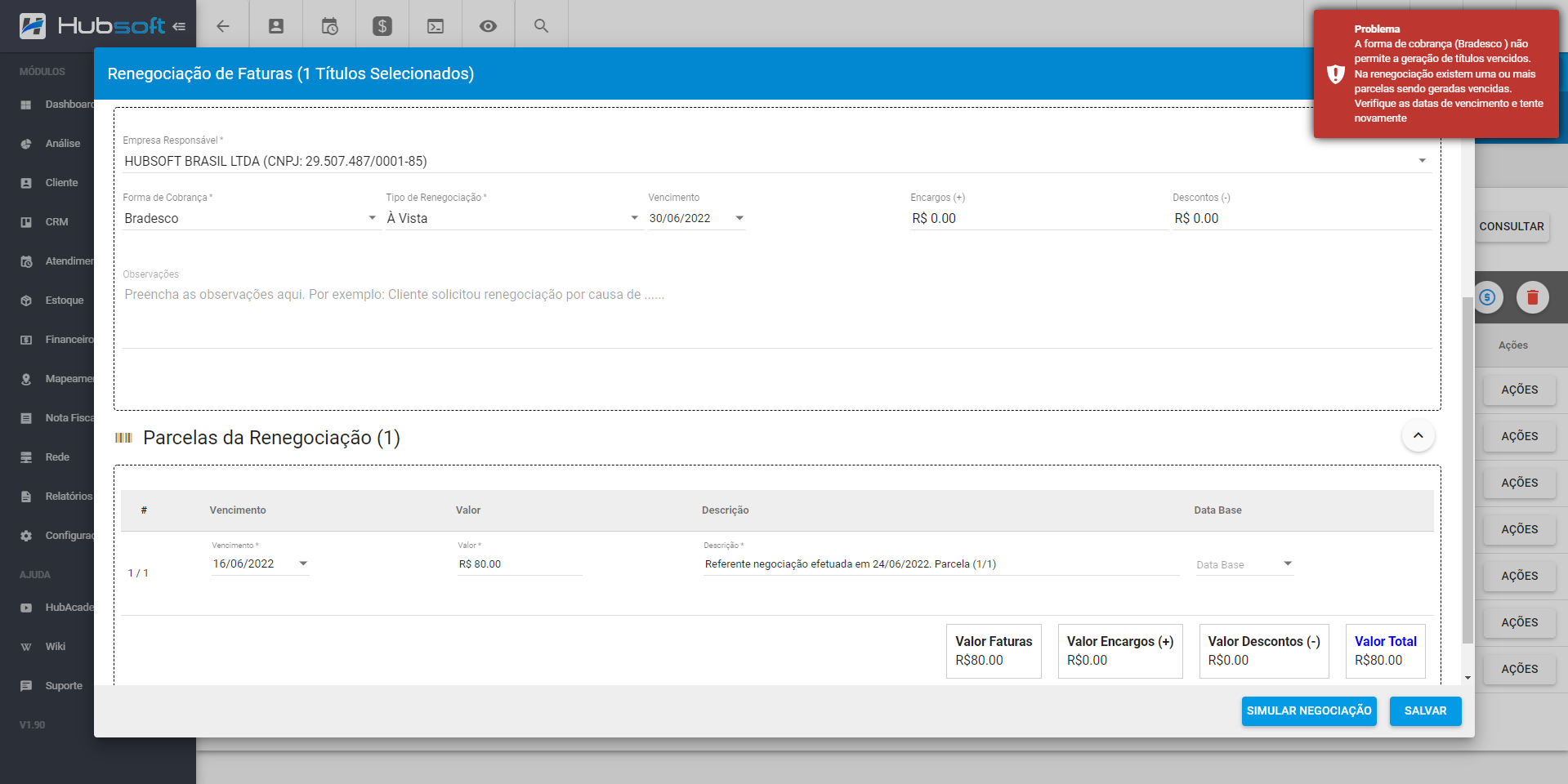Click the red trash delete icon
Screen dimensions: 1568x784
1533,297
